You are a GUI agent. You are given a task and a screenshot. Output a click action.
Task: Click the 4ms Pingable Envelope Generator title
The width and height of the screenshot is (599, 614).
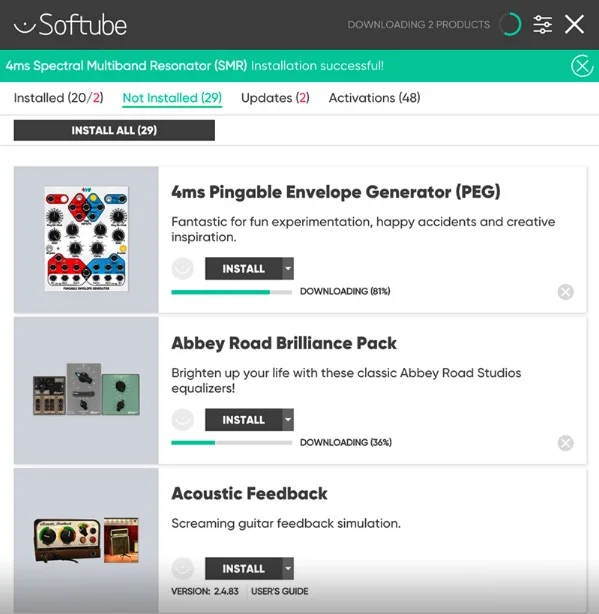pos(336,192)
